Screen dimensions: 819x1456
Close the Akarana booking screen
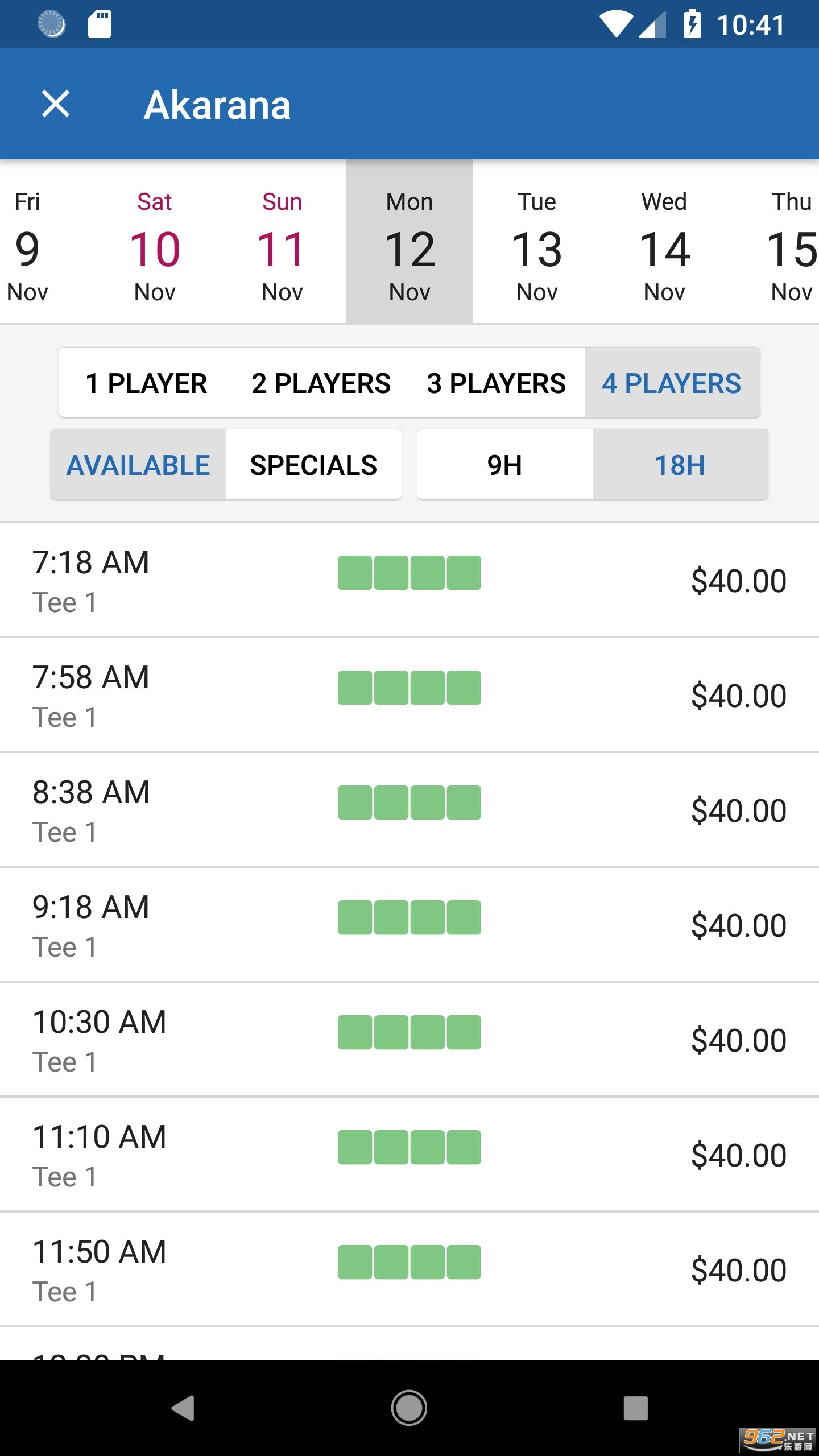coord(56,105)
